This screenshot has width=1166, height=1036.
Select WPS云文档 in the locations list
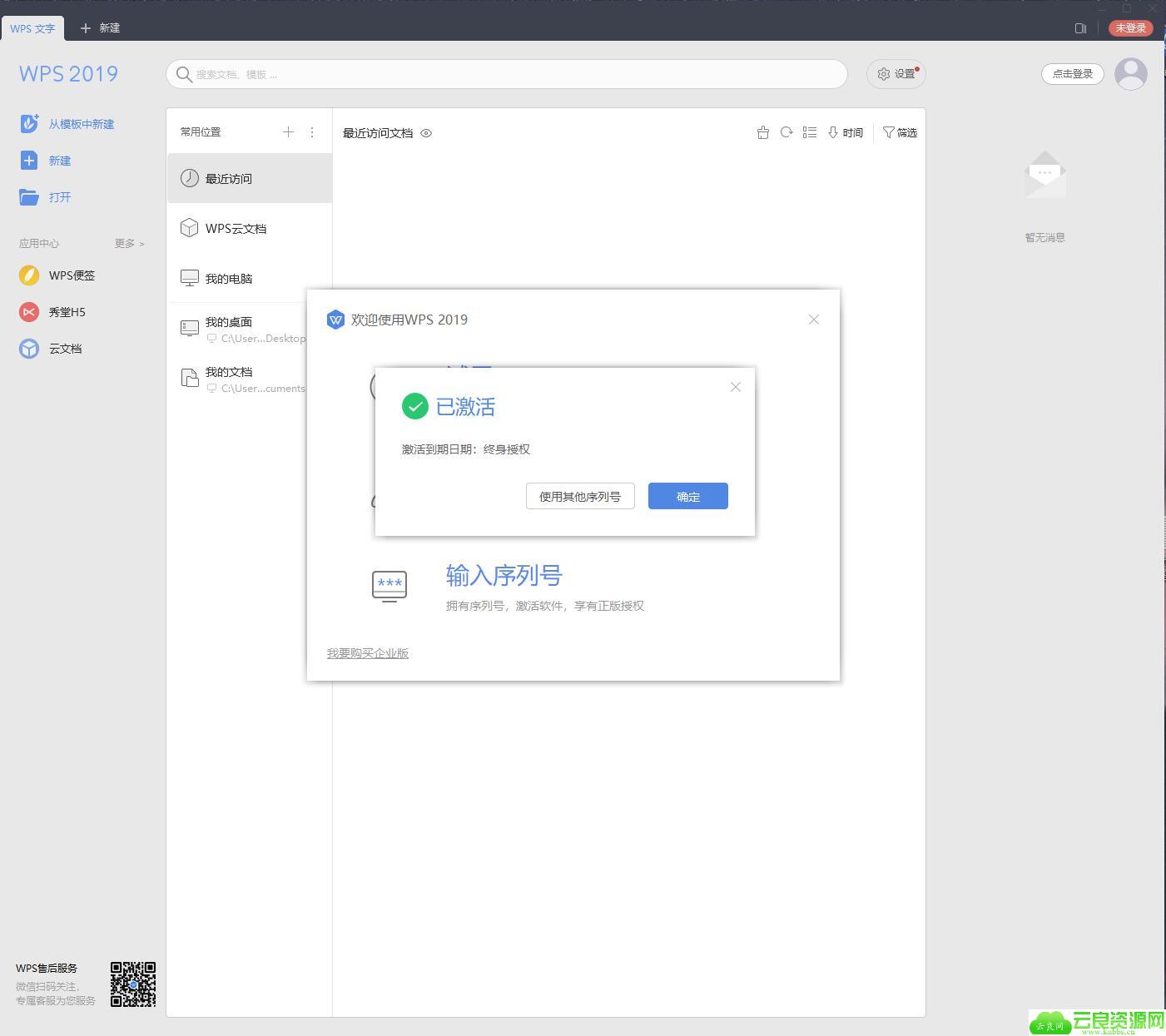point(250,228)
